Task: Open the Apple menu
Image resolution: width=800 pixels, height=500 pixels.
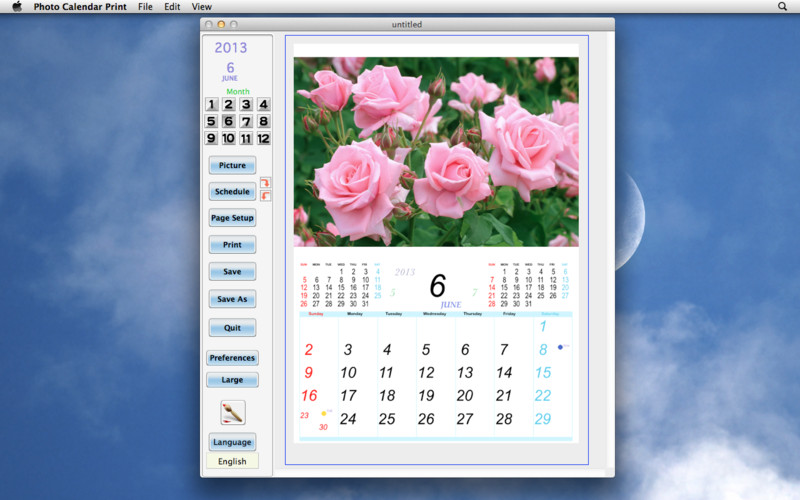Action: coord(17,7)
